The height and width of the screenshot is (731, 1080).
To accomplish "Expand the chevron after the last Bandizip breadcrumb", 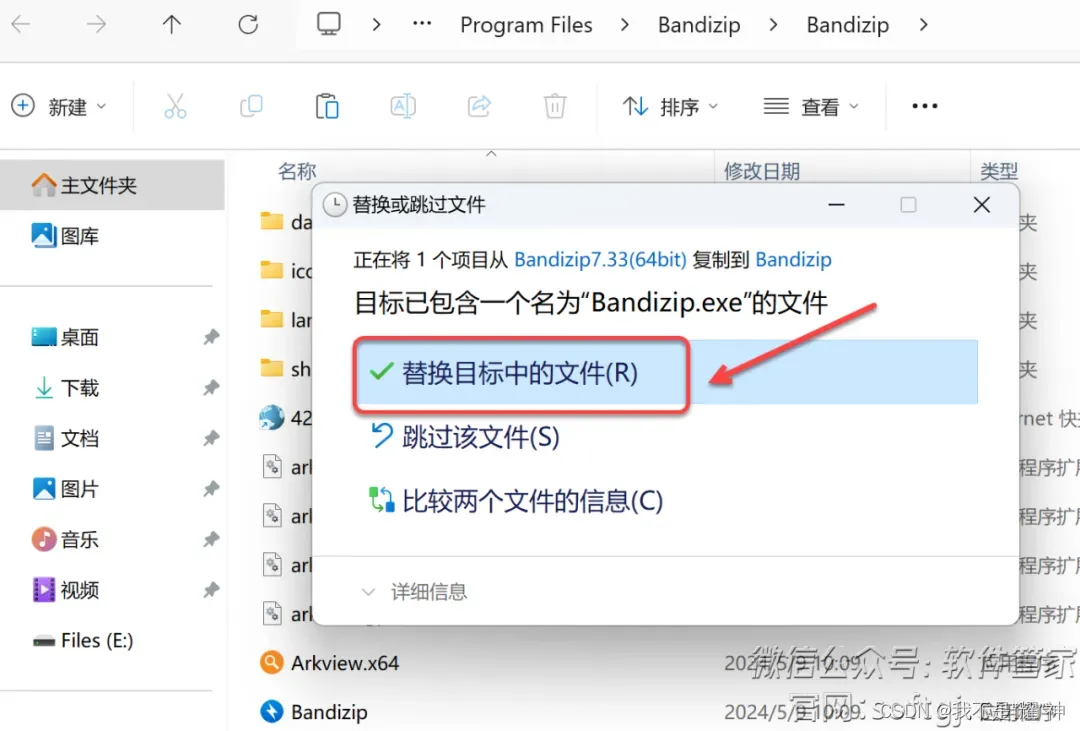I will (x=924, y=25).
